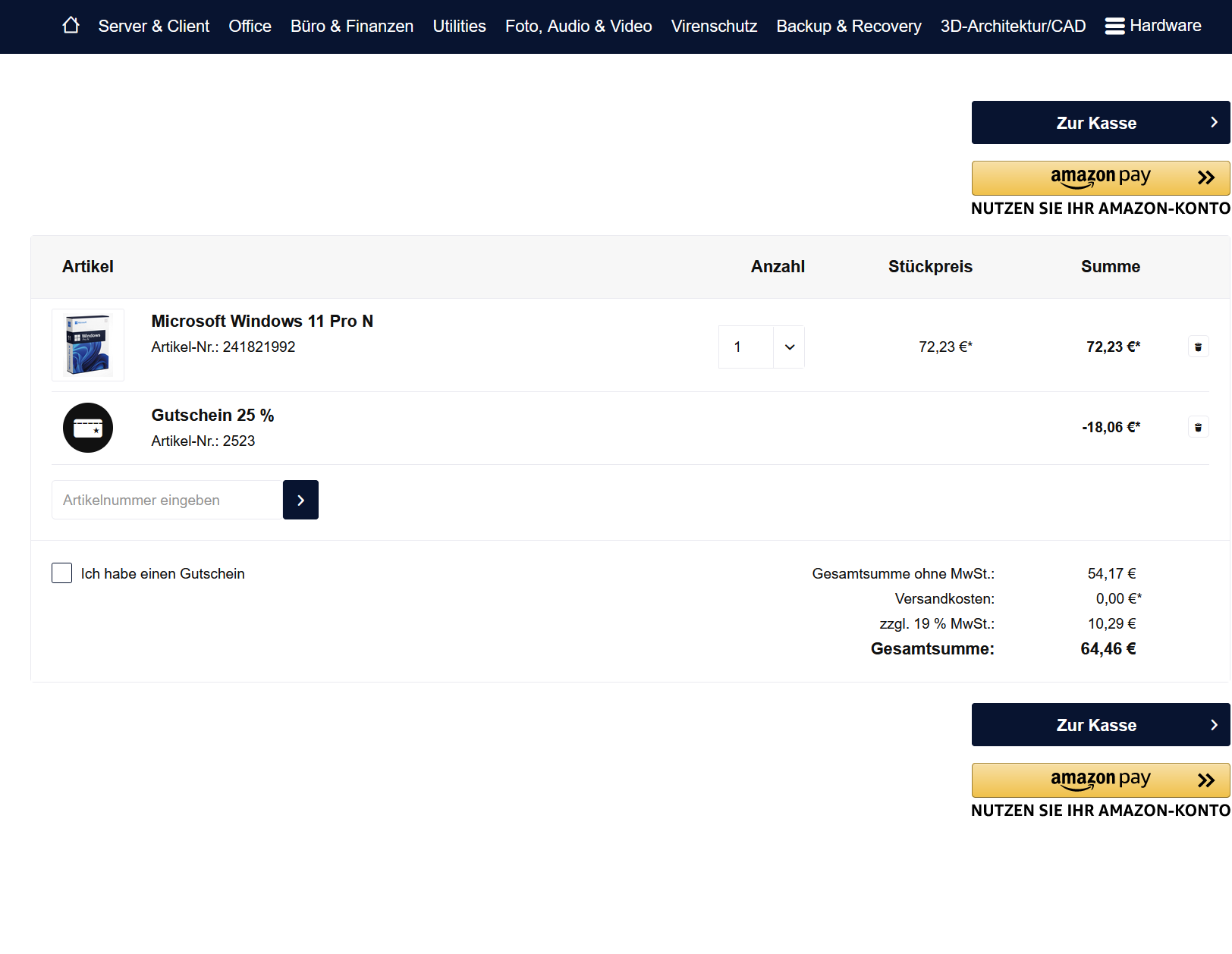1232x954 pixels.
Task: Delete Microsoft Windows 11 Pro N item
Action: click(x=1199, y=347)
